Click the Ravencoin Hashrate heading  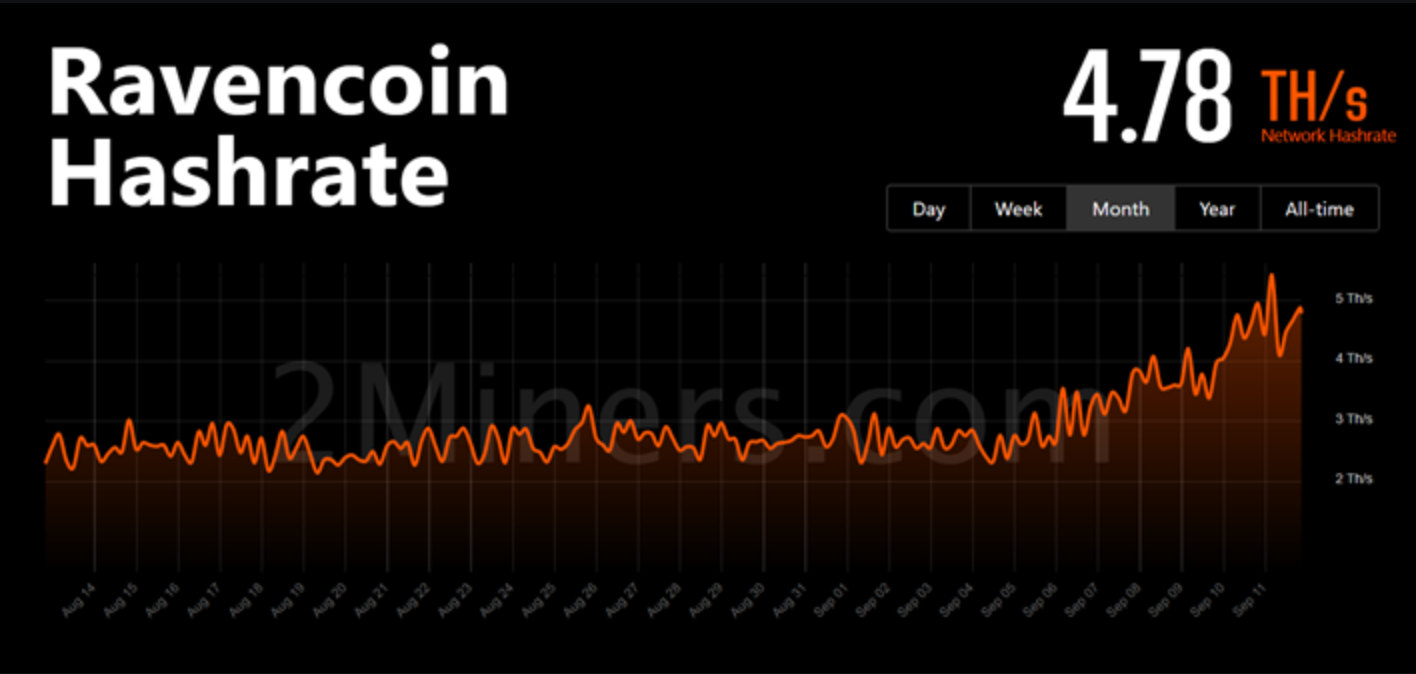pos(278,127)
